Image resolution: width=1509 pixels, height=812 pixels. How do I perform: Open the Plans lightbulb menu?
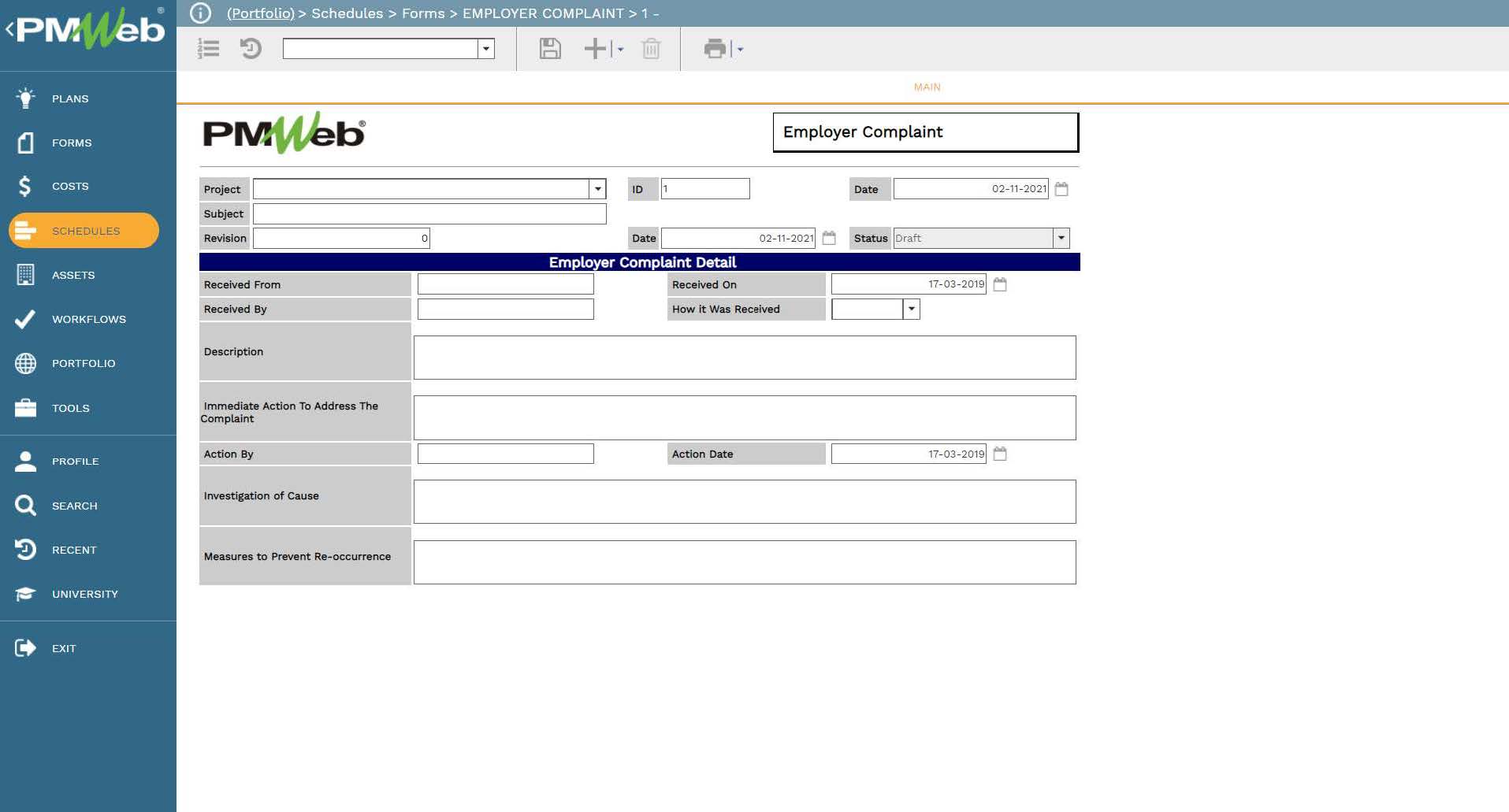[x=25, y=98]
